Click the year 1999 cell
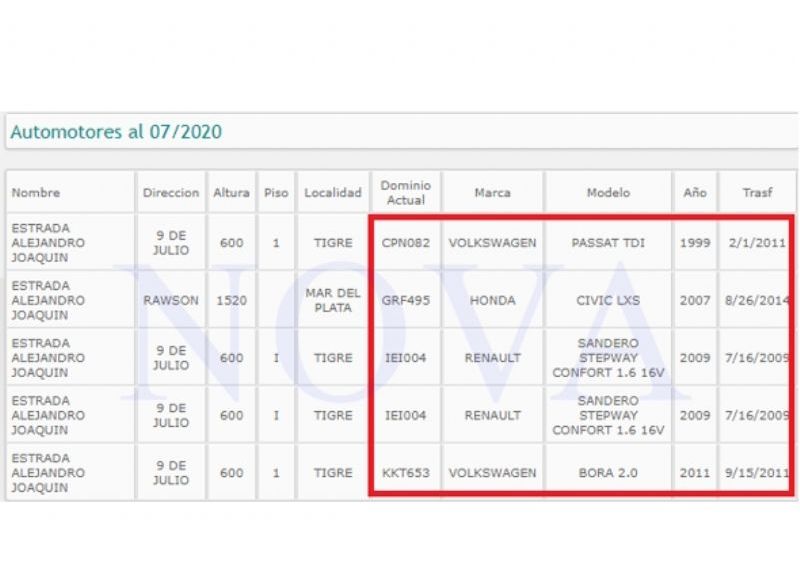Image resolution: width=800 pixels, height=579 pixels. (x=695, y=243)
